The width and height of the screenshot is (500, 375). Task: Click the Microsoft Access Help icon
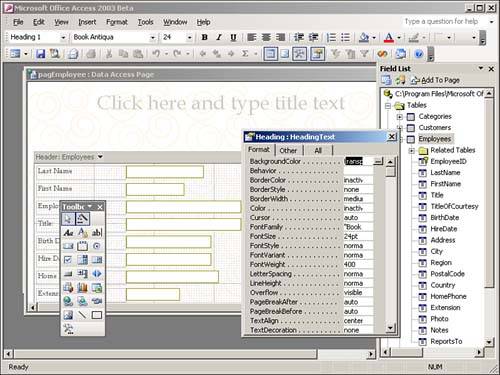tap(419, 54)
